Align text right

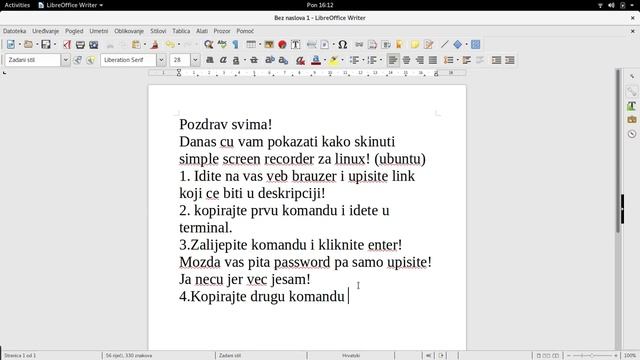click(x=420, y=60)
